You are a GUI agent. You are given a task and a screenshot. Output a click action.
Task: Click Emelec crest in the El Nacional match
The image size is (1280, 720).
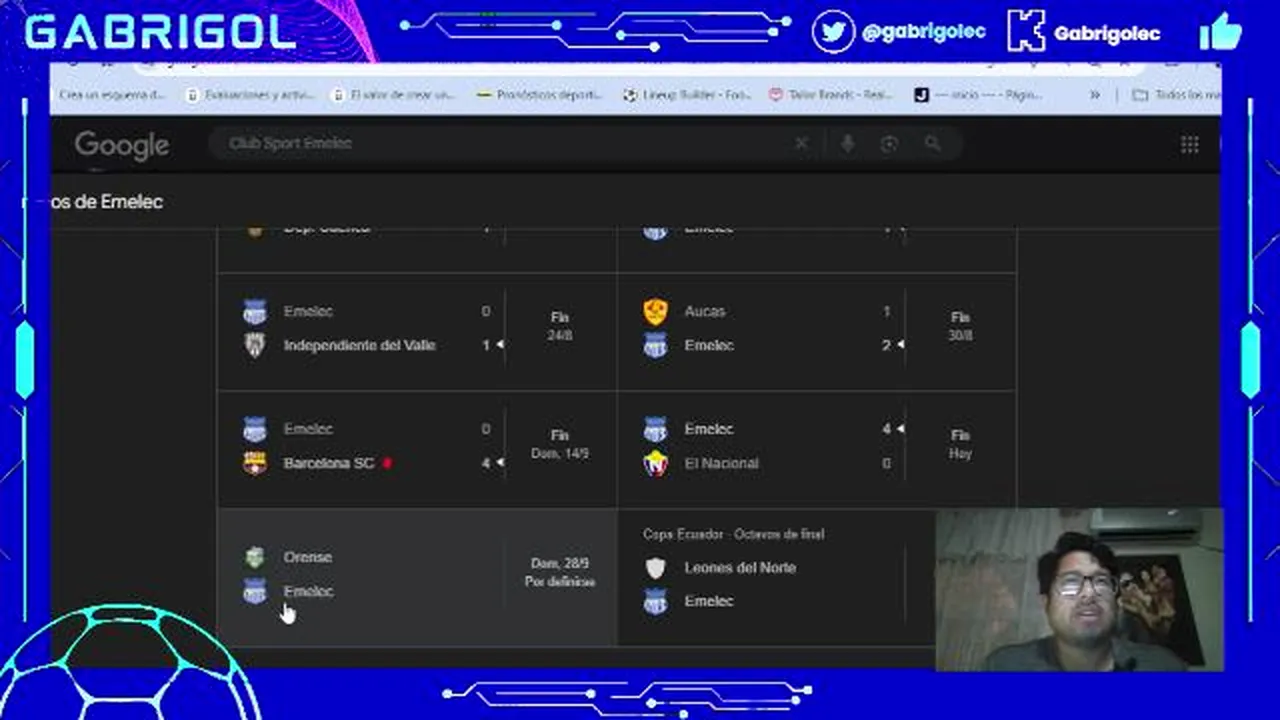pos(655,430)
